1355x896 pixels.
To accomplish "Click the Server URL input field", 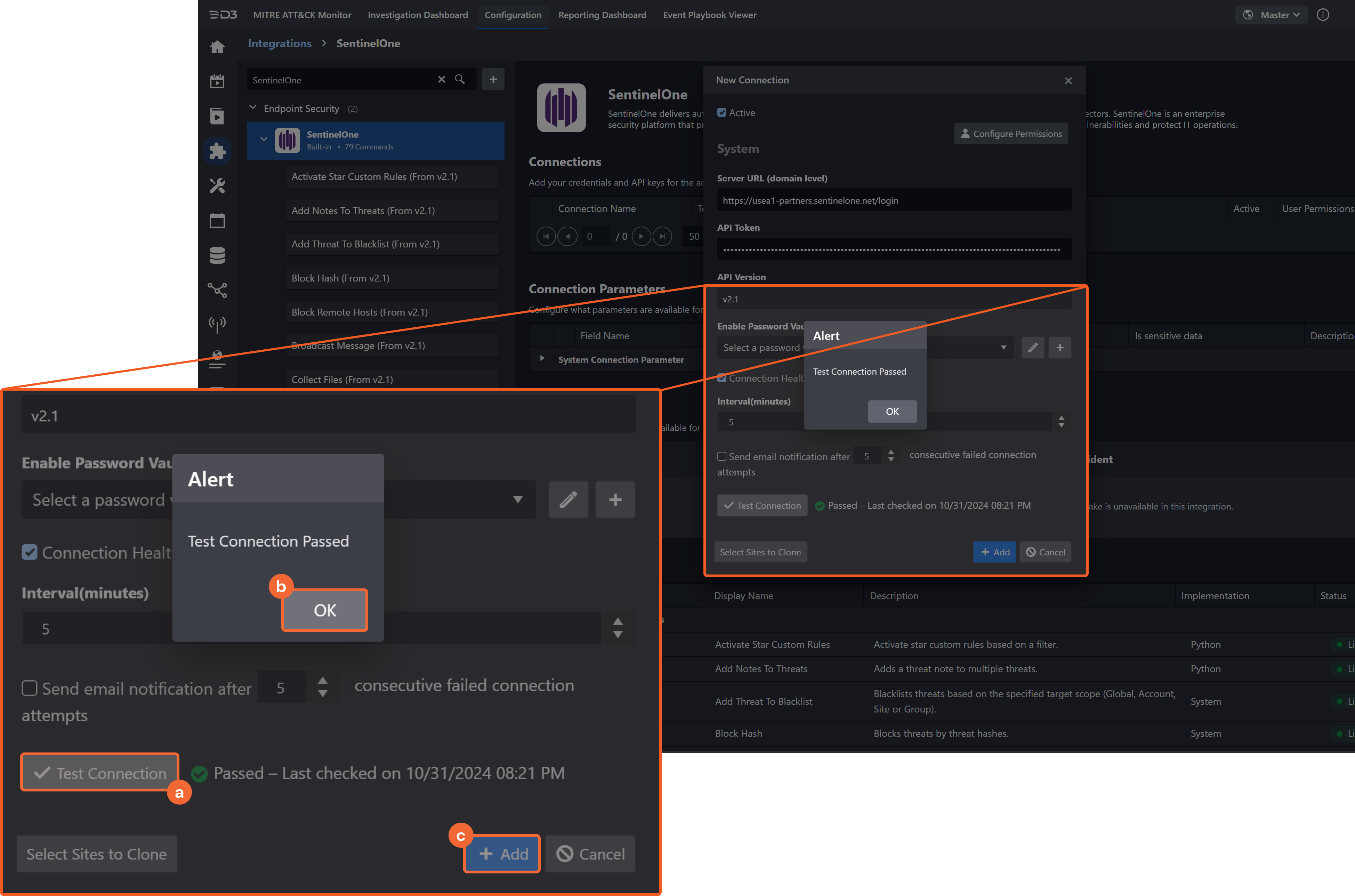I will click(x=894, y=201).
